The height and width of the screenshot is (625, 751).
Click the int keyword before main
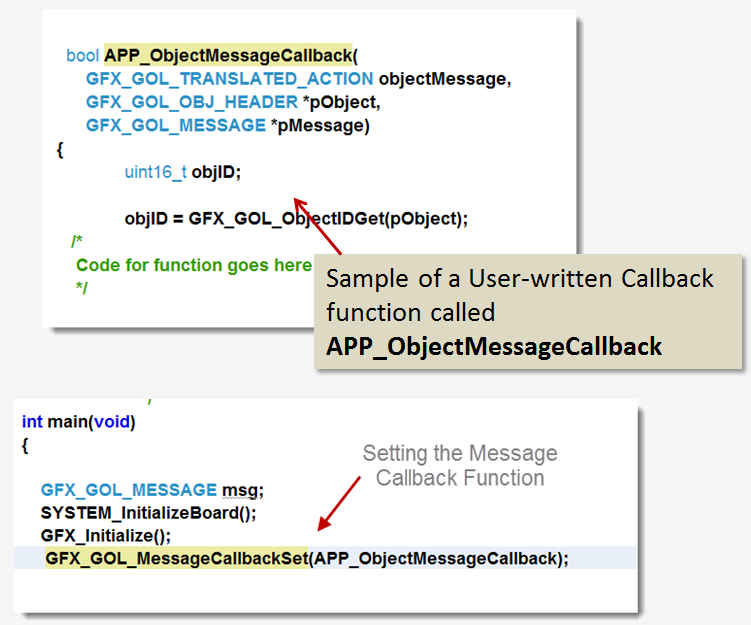click(x=32, y=422)
